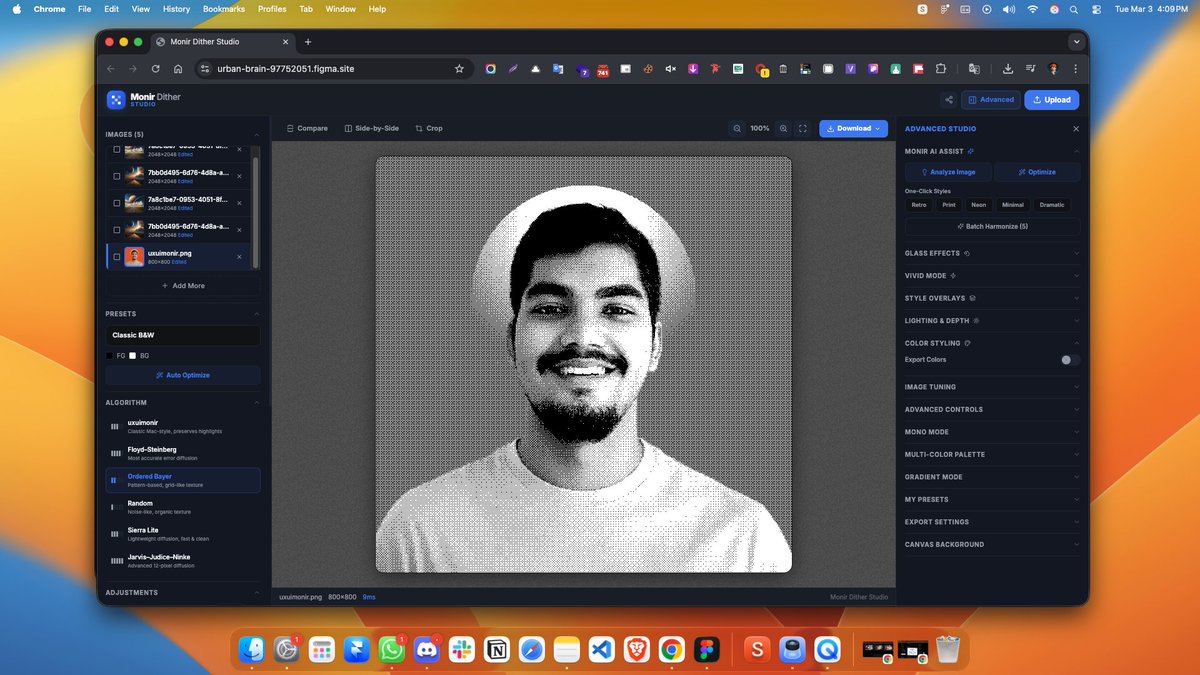Tick checkbox beside the 7a8c1be7-0953-4051 image
Viewport: 1200px width, 675px height.
click(117, 203)
